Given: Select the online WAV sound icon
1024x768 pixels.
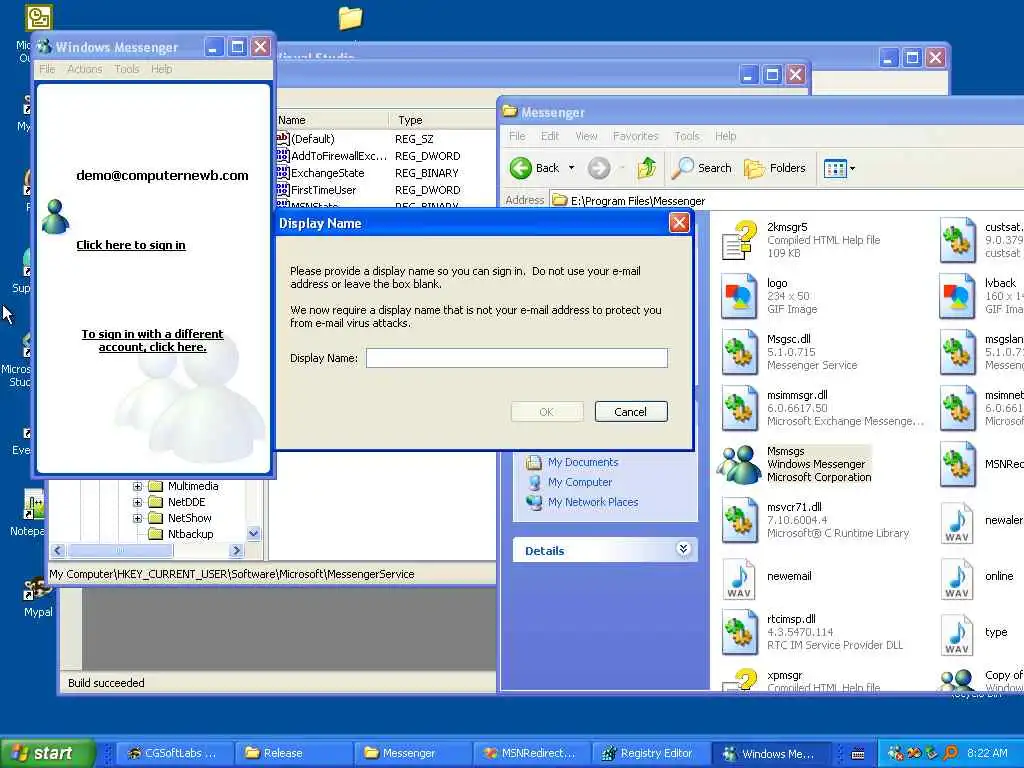Looking at the screenshot, I should 957,578.
